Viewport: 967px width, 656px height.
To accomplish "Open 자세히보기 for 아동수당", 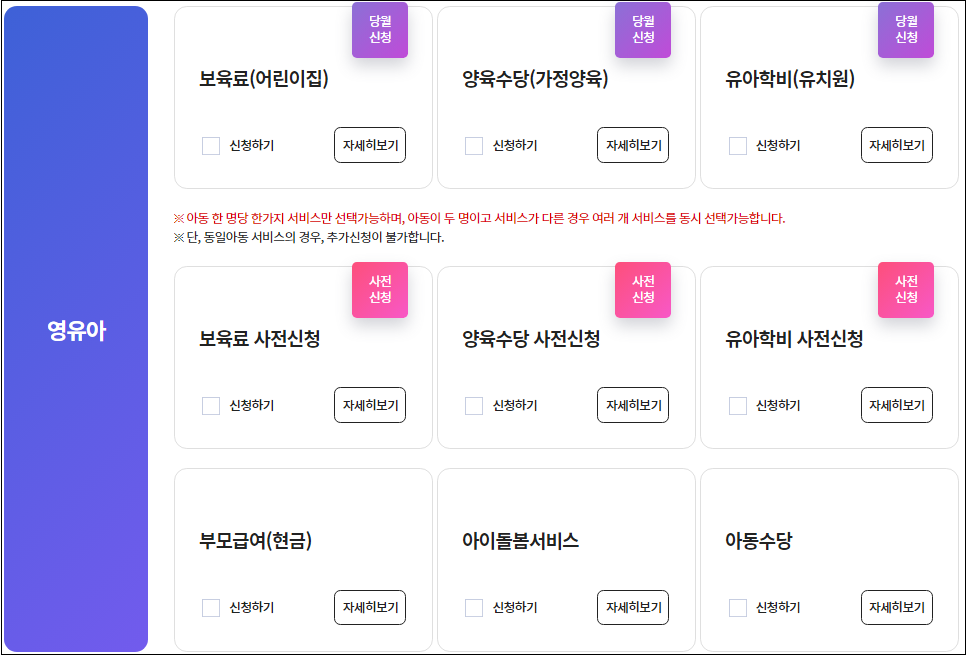I will tap(896, 607).
